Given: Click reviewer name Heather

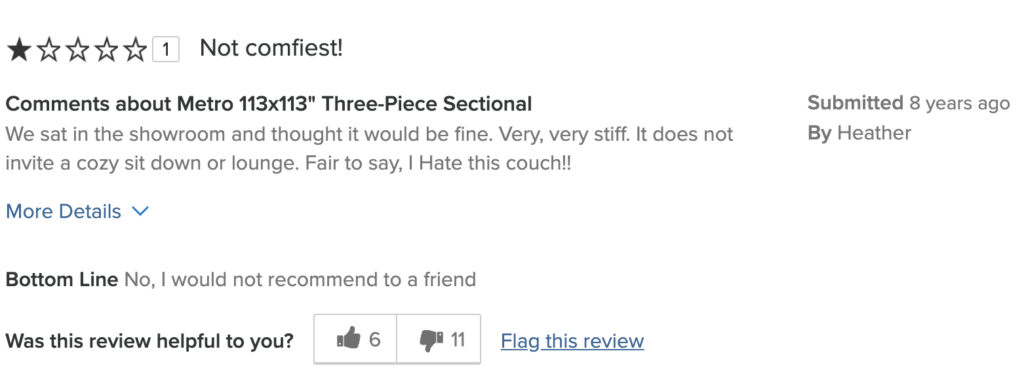Looking at the screenshot, I should pos(874,133).
